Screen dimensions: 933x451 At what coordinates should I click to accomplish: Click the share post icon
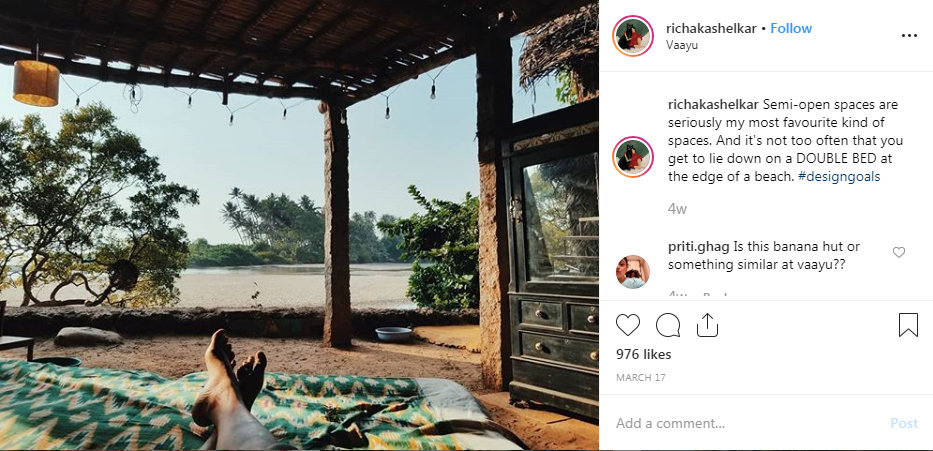pyautogui.click(x=707, y=325)
